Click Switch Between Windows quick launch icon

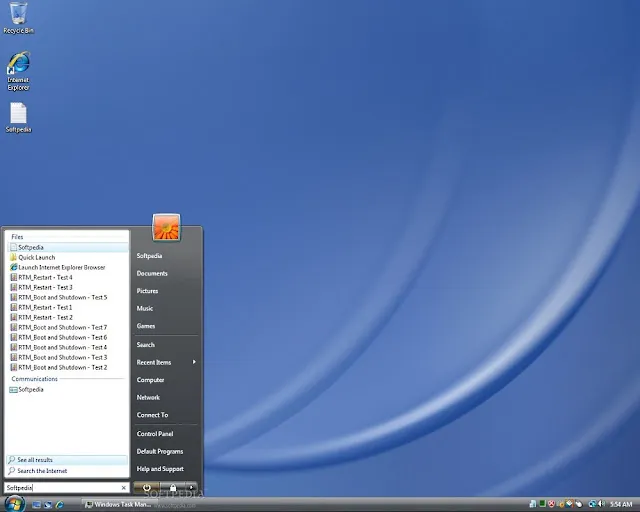tap(48, 505)
